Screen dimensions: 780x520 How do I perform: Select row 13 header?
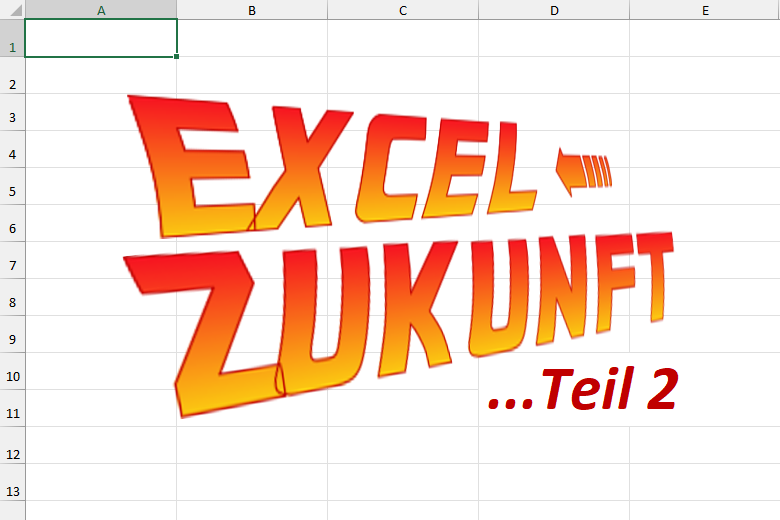12,482
